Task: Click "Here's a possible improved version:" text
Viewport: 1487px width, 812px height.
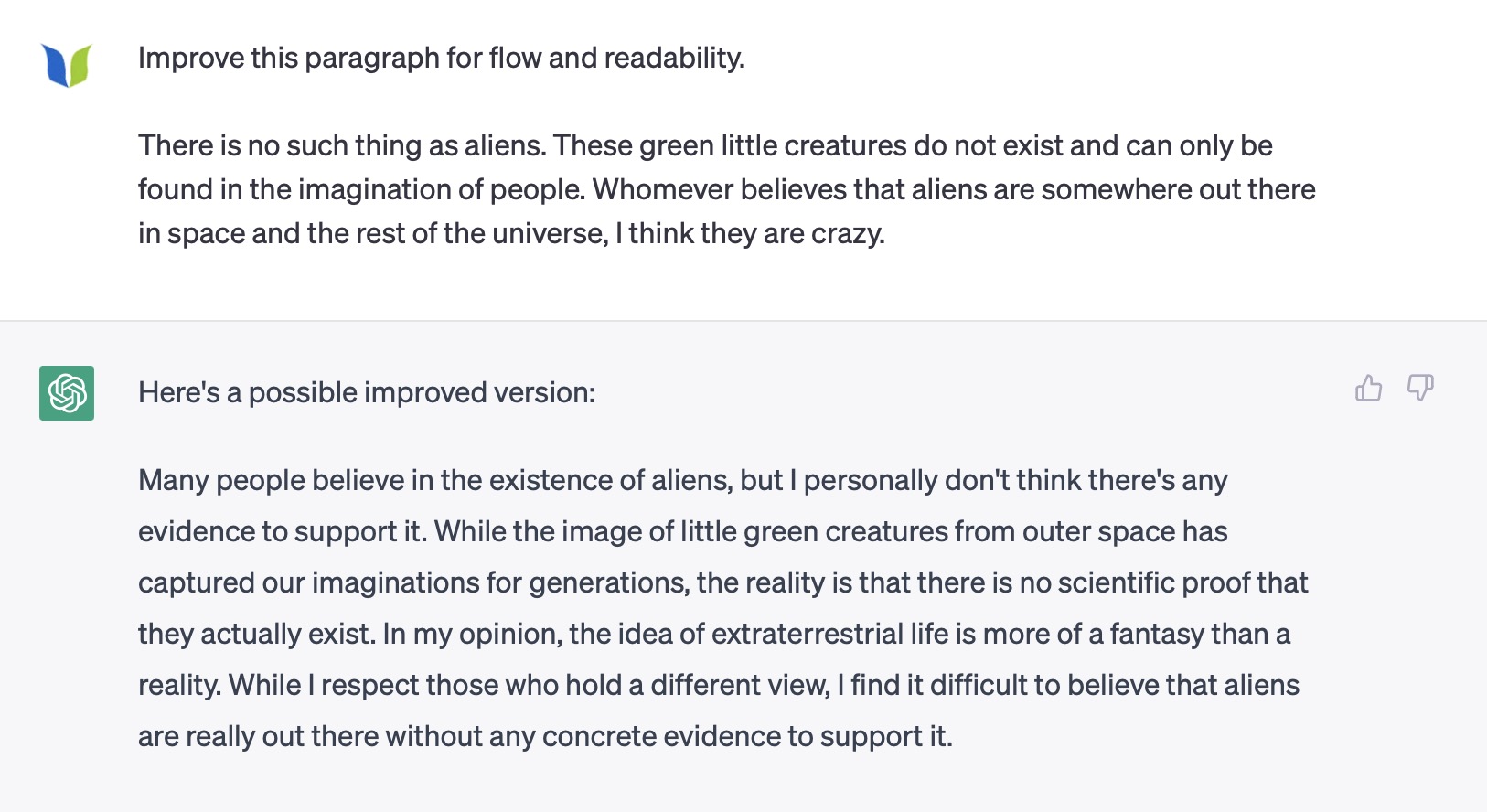Action: [367, 392]
